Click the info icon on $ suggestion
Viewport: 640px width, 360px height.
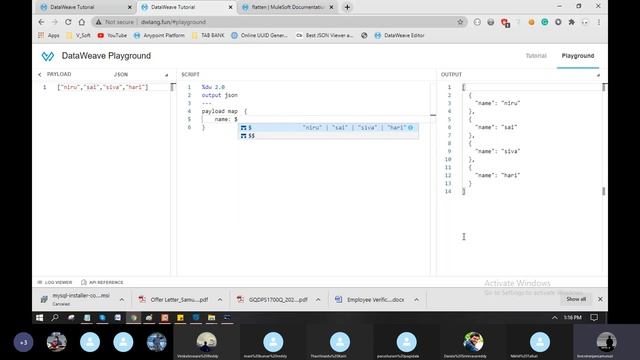pos(411,128)
